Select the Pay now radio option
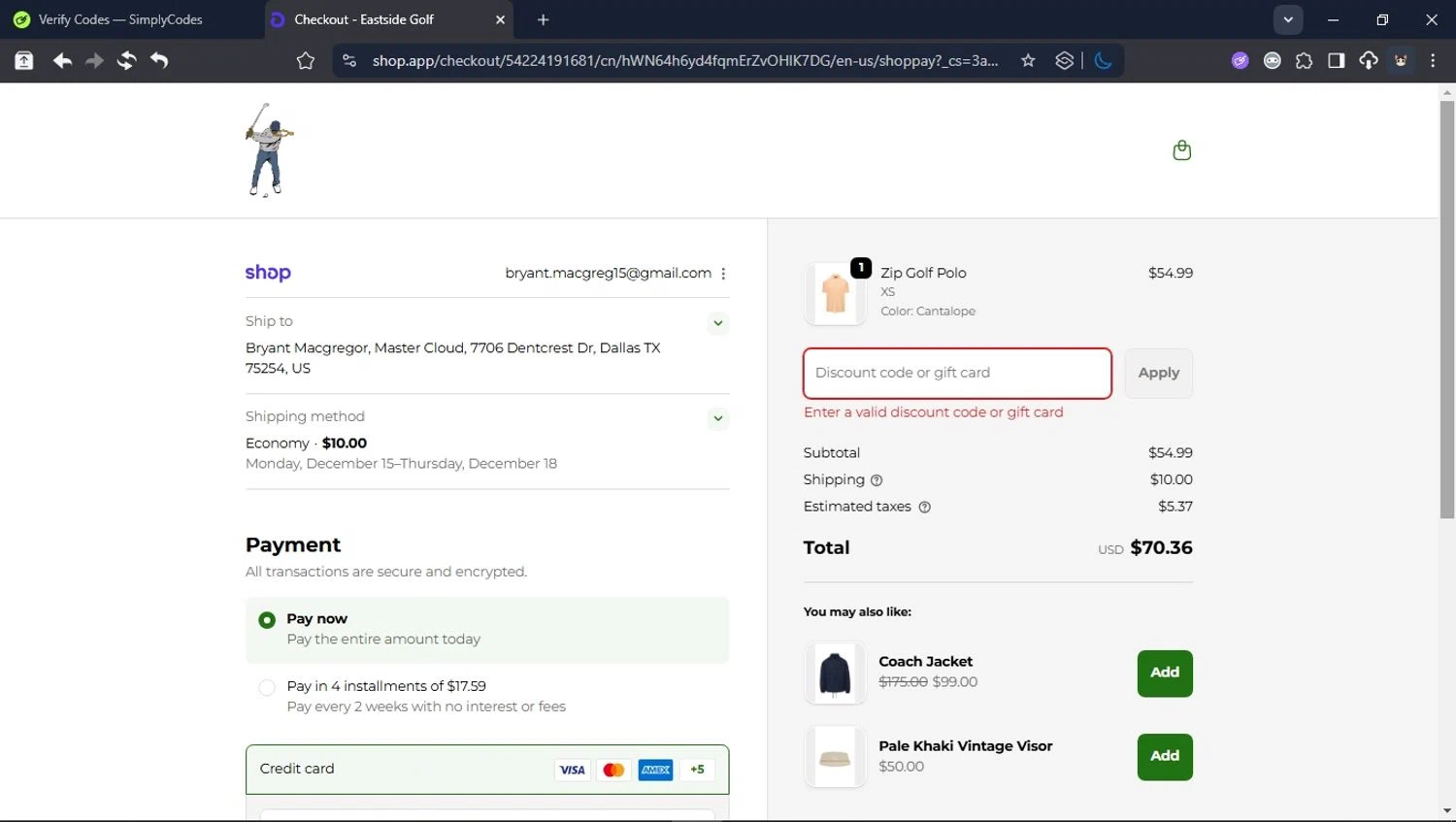 coord(267,620)
